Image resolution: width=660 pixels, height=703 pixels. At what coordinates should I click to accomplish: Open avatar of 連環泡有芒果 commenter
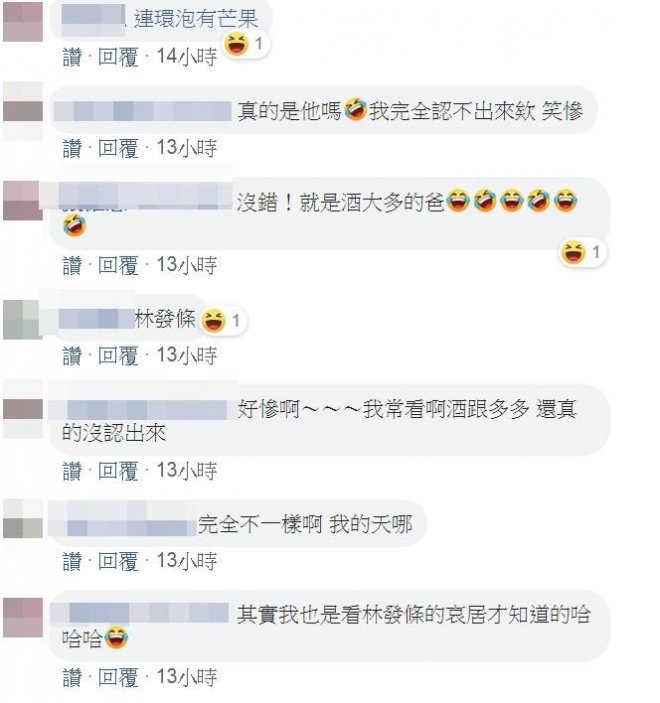(x=23, y=21)
